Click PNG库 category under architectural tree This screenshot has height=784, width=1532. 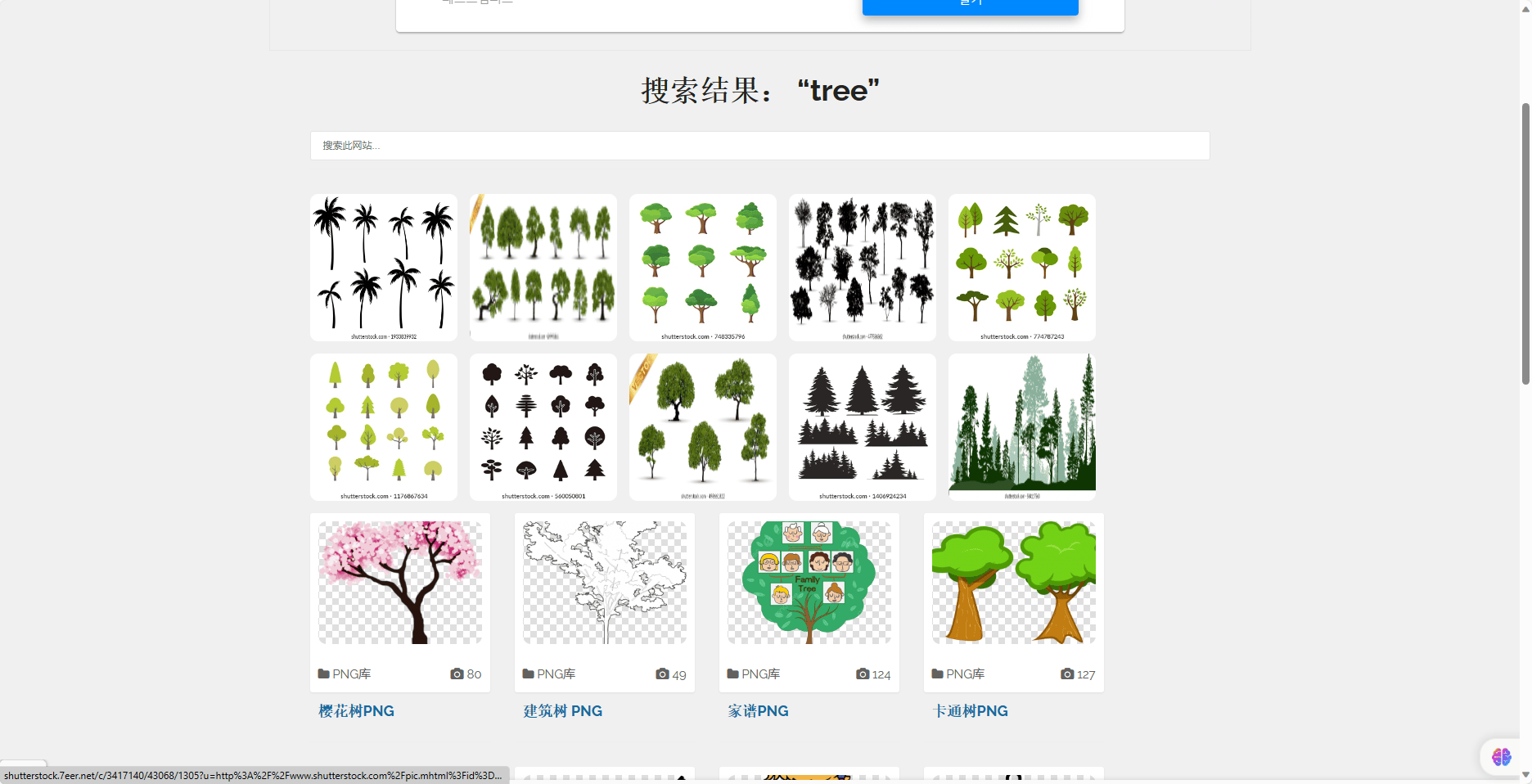tap(556, 674)
